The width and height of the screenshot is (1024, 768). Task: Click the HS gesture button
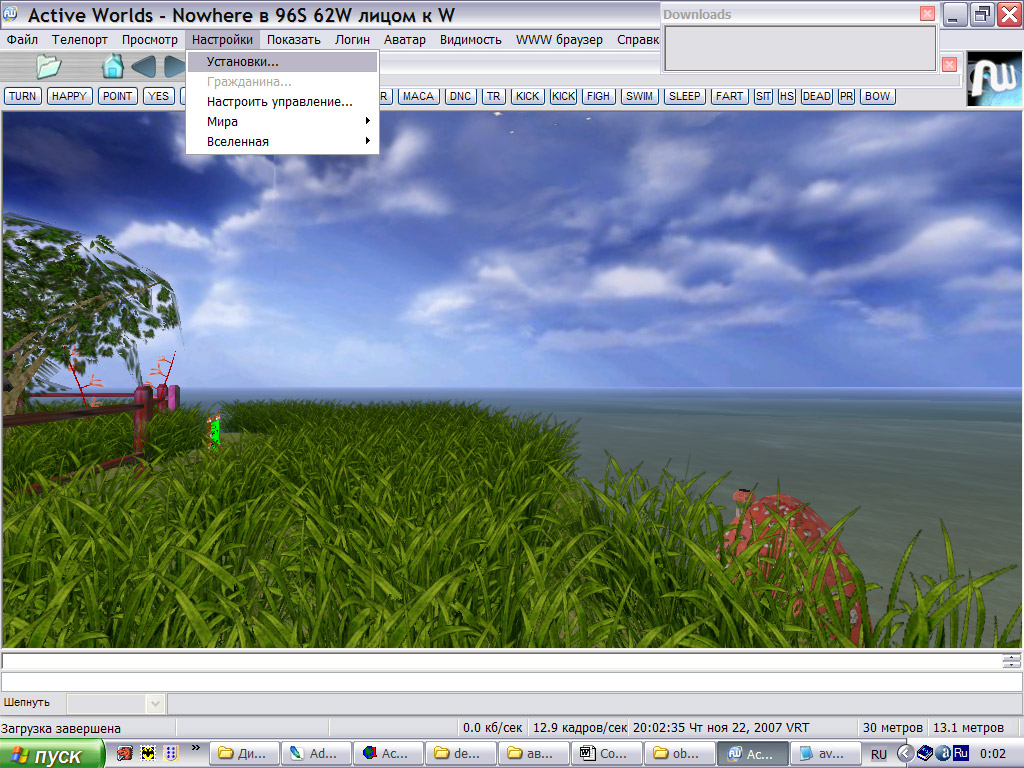point(786,96)
